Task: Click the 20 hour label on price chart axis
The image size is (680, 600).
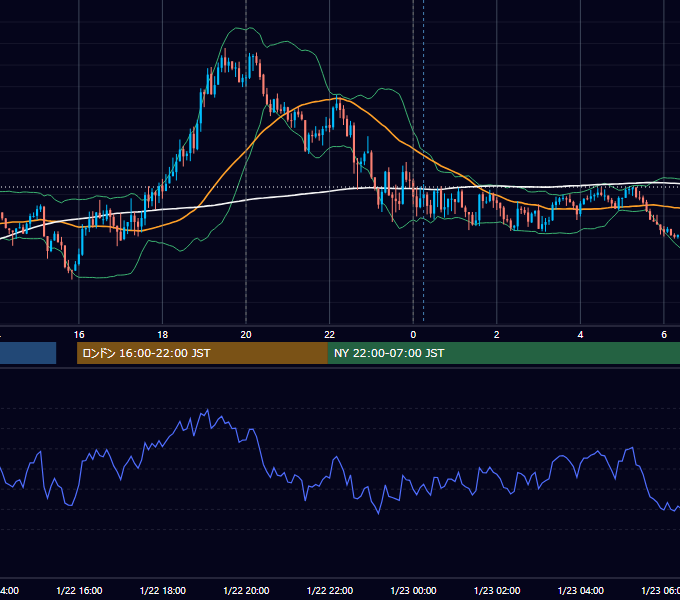Action: (x=246, y=335)
